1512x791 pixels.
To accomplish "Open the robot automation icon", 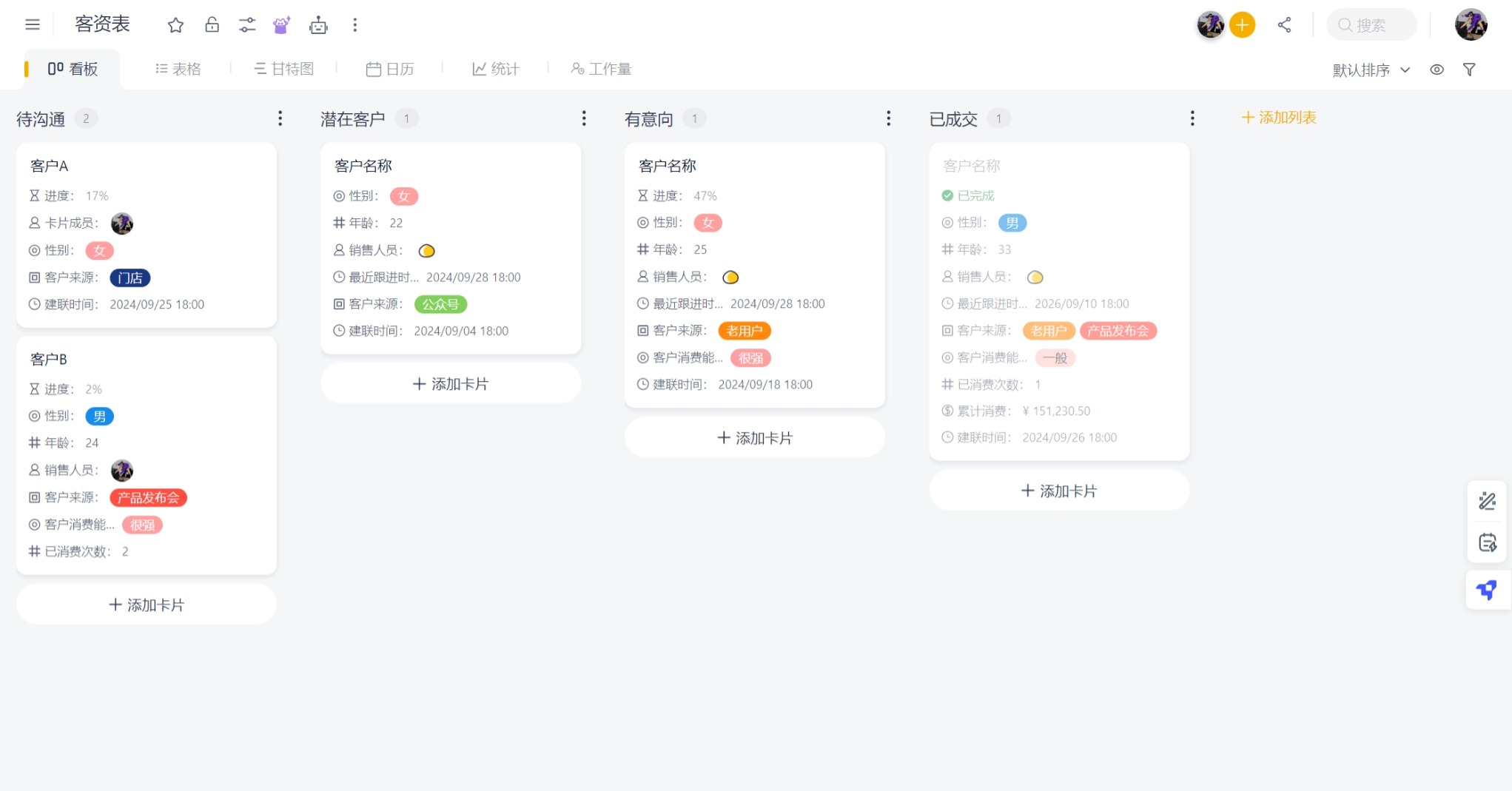I will [318, 25].
